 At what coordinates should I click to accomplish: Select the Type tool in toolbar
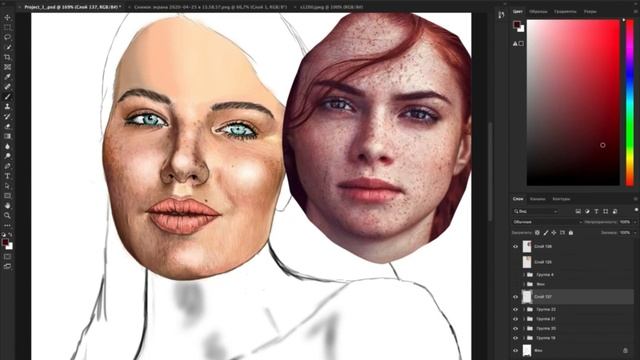pyautogui.click(x=7, y=176)
